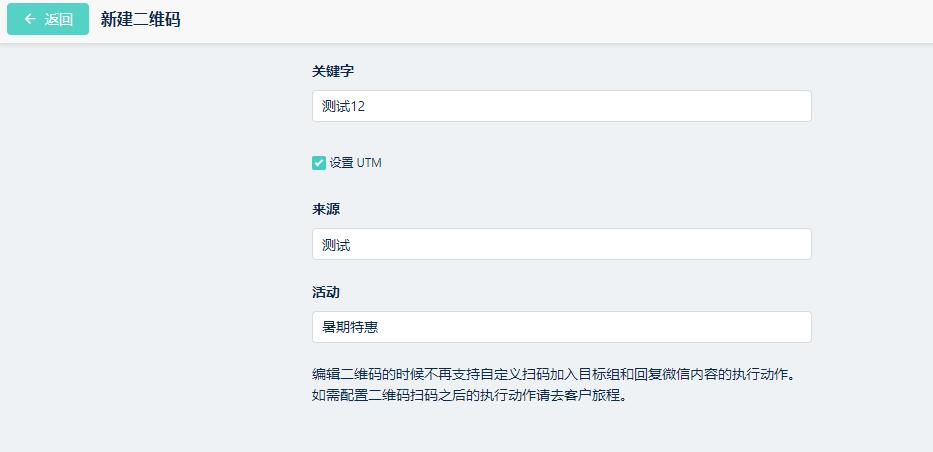Viewport: 933px width, 452px height.
Task: Click the notice line starting with 编辑二维码
Action: coord(559,374)
